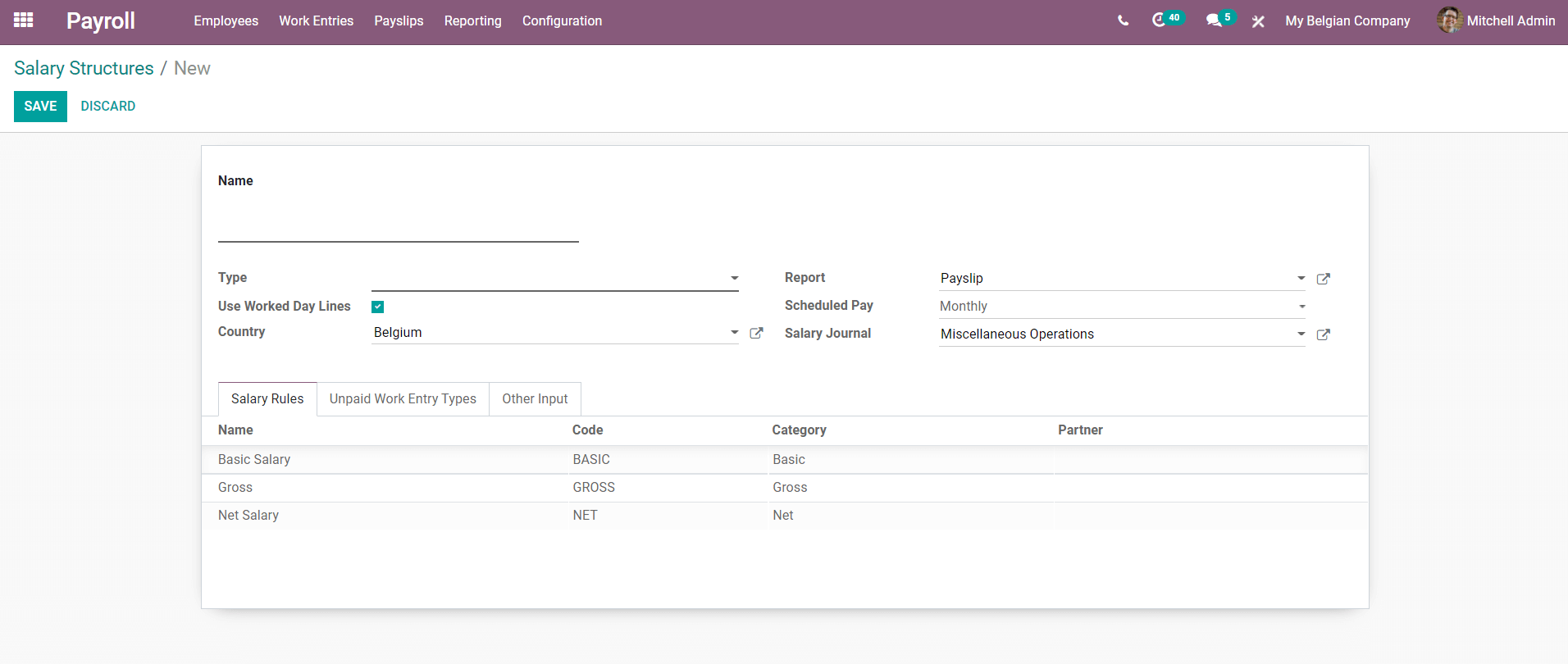This screenshot has width=1568, height=664.
Task: Save the new salary structure
Action: coord(40,107)
